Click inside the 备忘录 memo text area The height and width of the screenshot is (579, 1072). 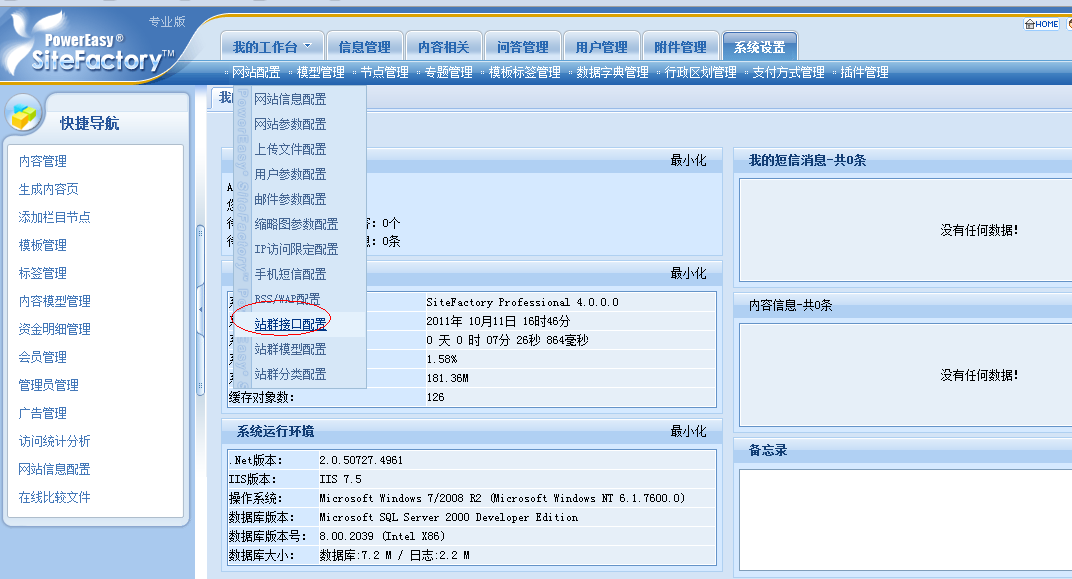coord(906,520)
